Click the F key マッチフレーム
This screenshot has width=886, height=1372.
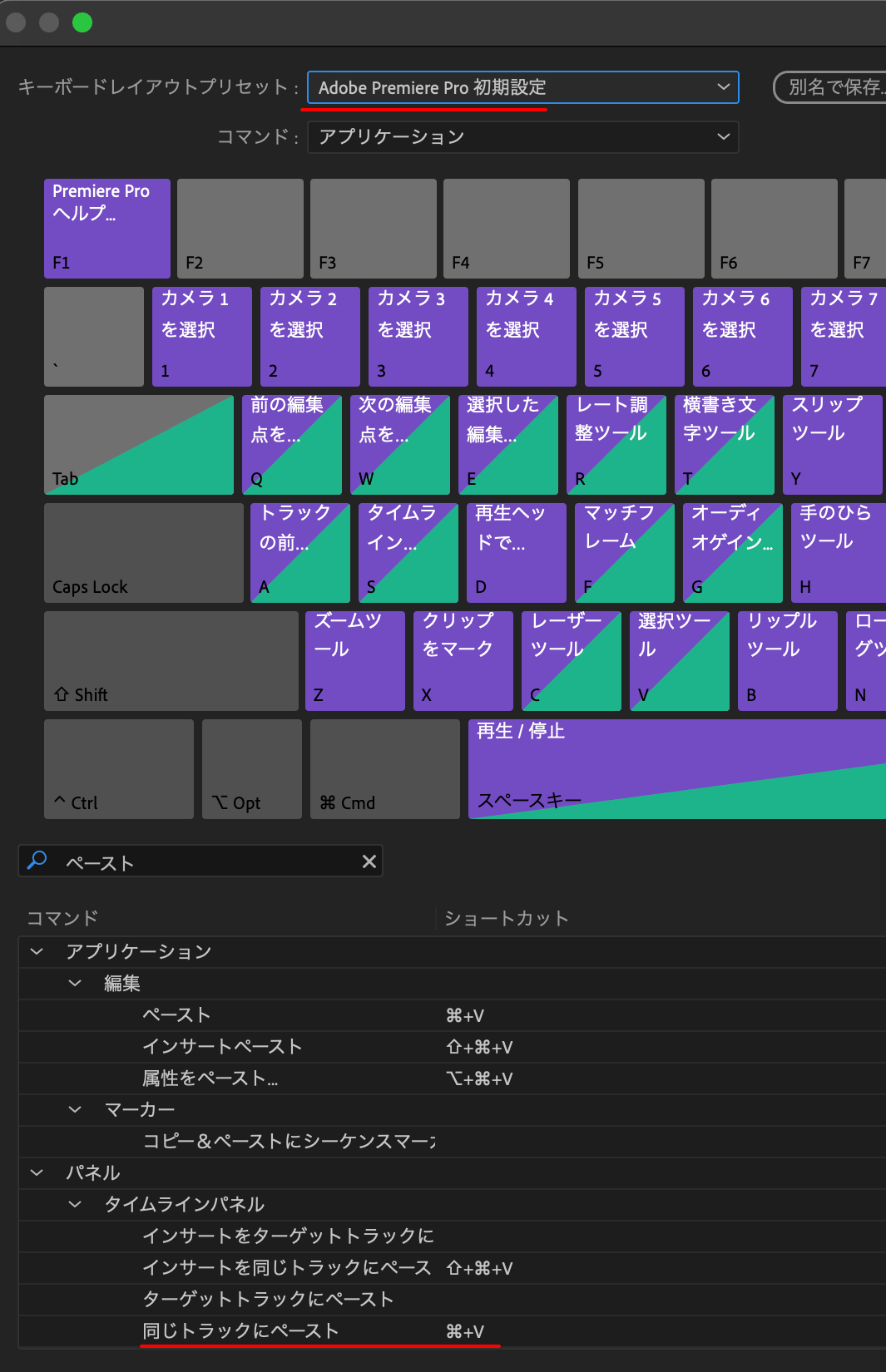pyautogui.click(x=625, y=553)
